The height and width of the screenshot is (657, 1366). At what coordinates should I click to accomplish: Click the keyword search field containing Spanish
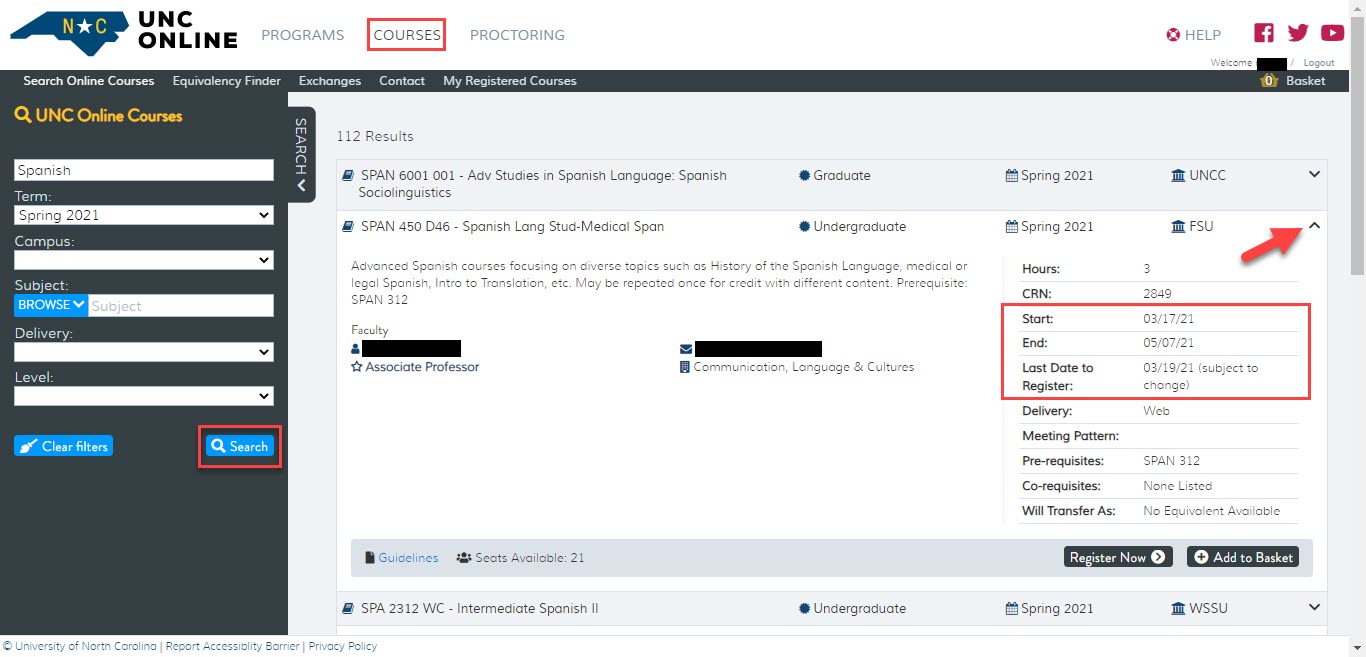(144, 170)
